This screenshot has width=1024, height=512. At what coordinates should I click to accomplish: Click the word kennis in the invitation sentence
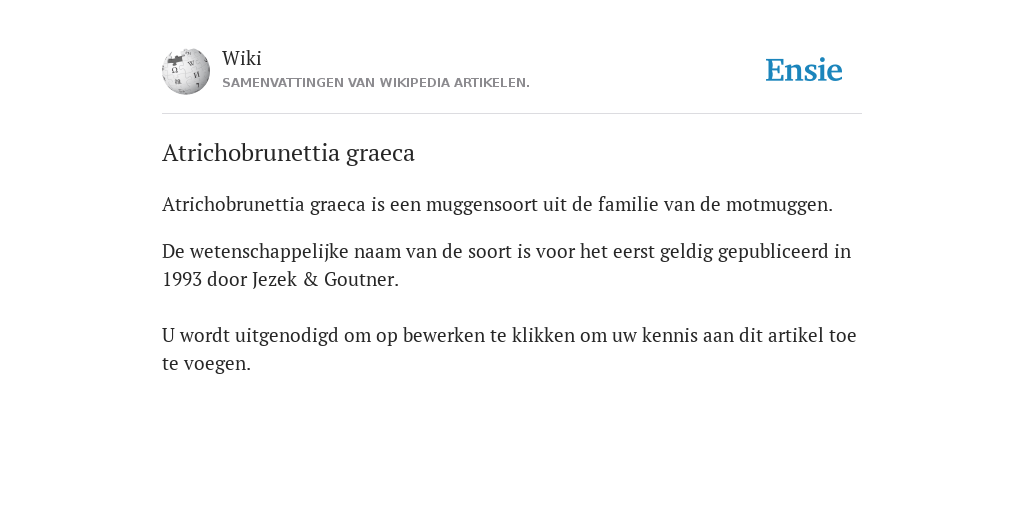[x=665, y=335]
